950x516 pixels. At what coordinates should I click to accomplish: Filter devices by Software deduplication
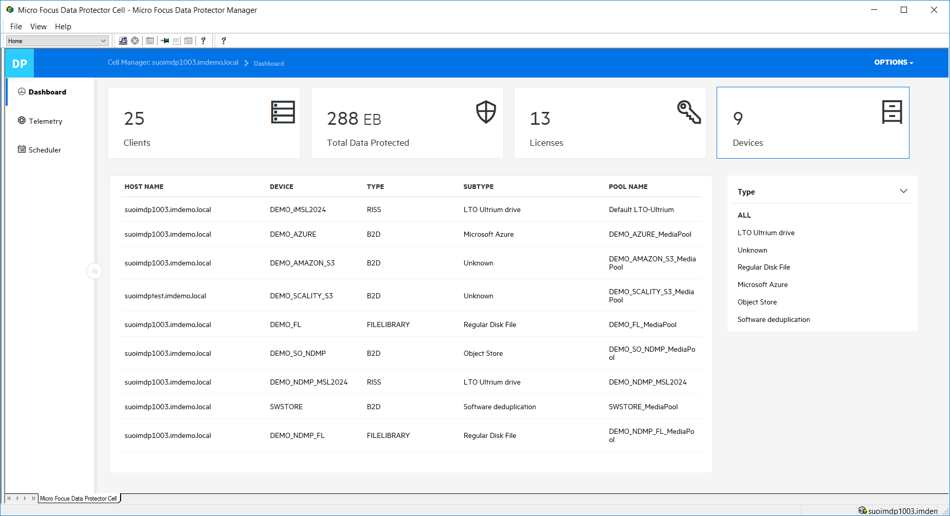coord(774,320)
